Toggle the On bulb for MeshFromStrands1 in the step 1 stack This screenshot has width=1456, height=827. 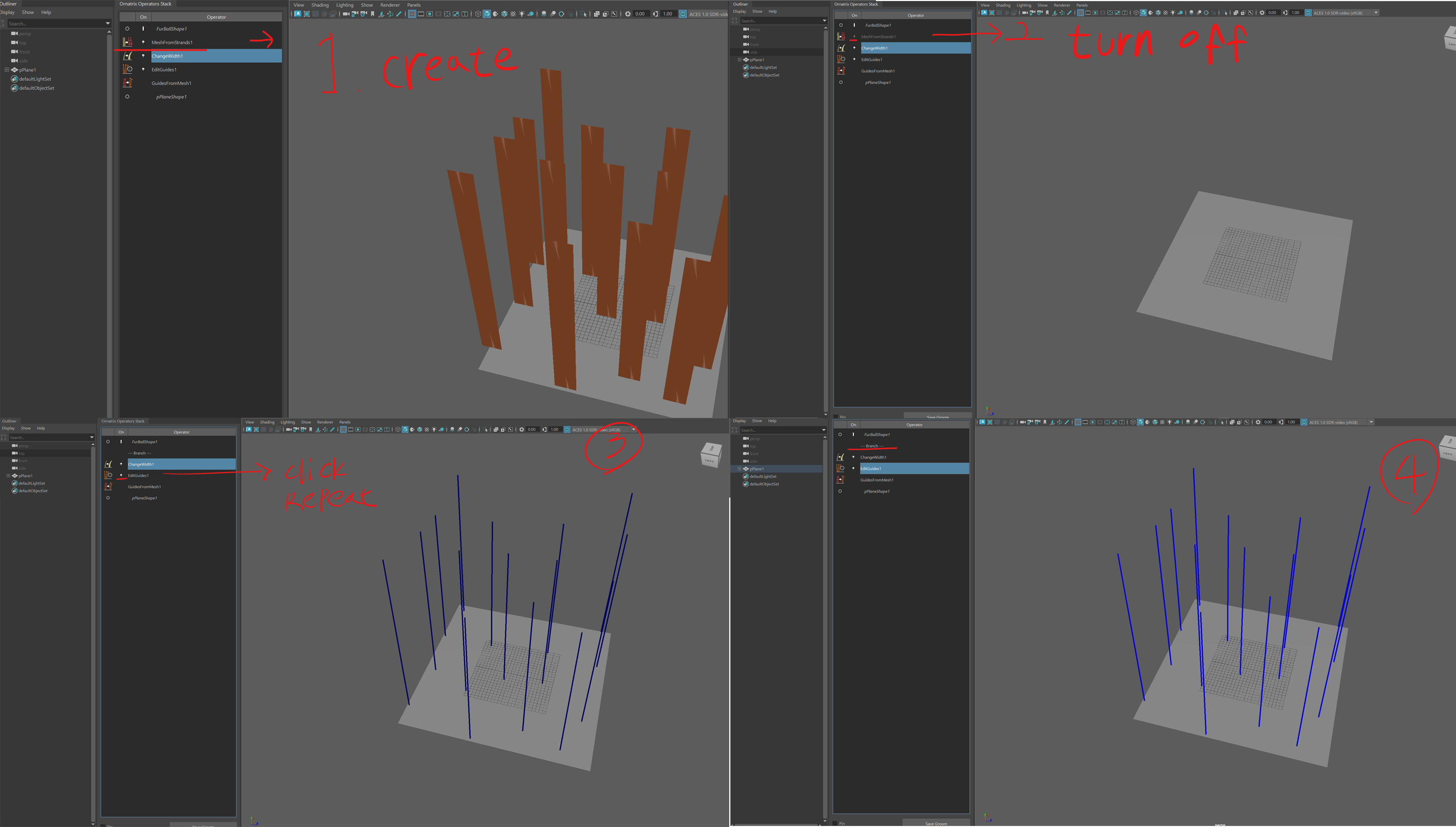[143, 42]
